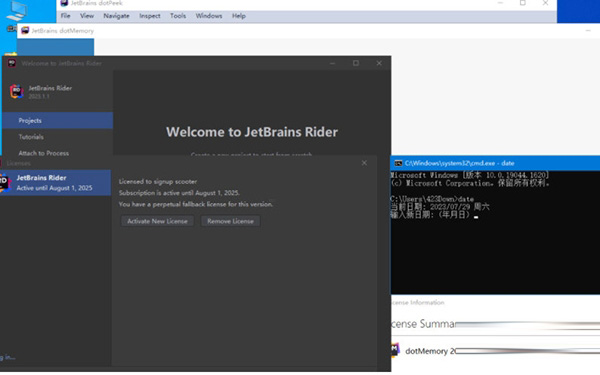600x375 pixels.
Task: Select JetBrains Rider license entry
Action: [55, 183]
